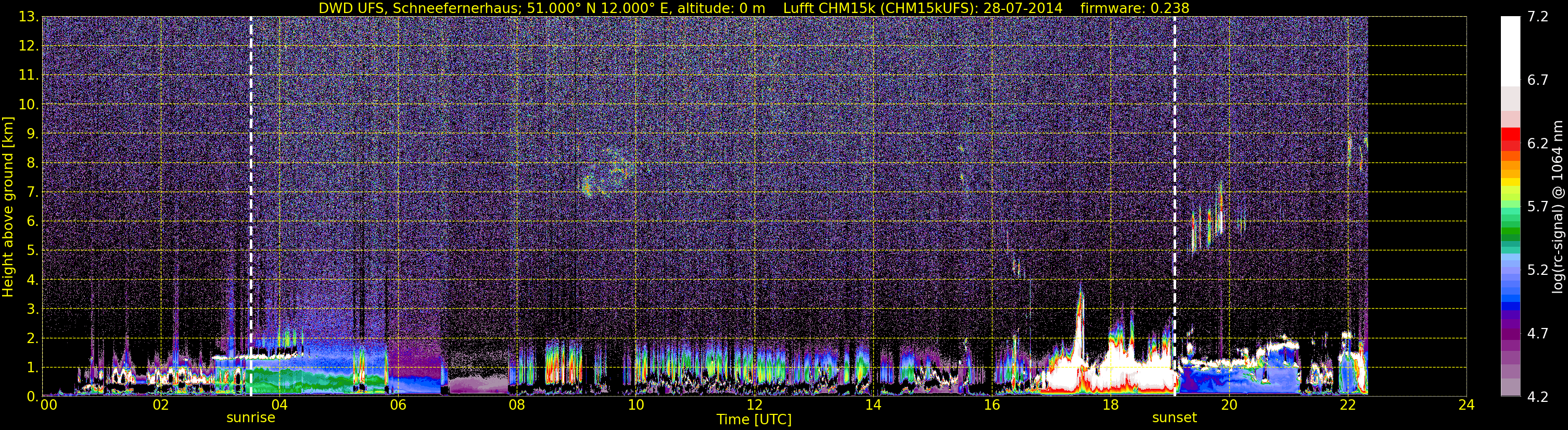
Task: Click the '12' tick on the time axis
Action: click(x=754, y=405)
